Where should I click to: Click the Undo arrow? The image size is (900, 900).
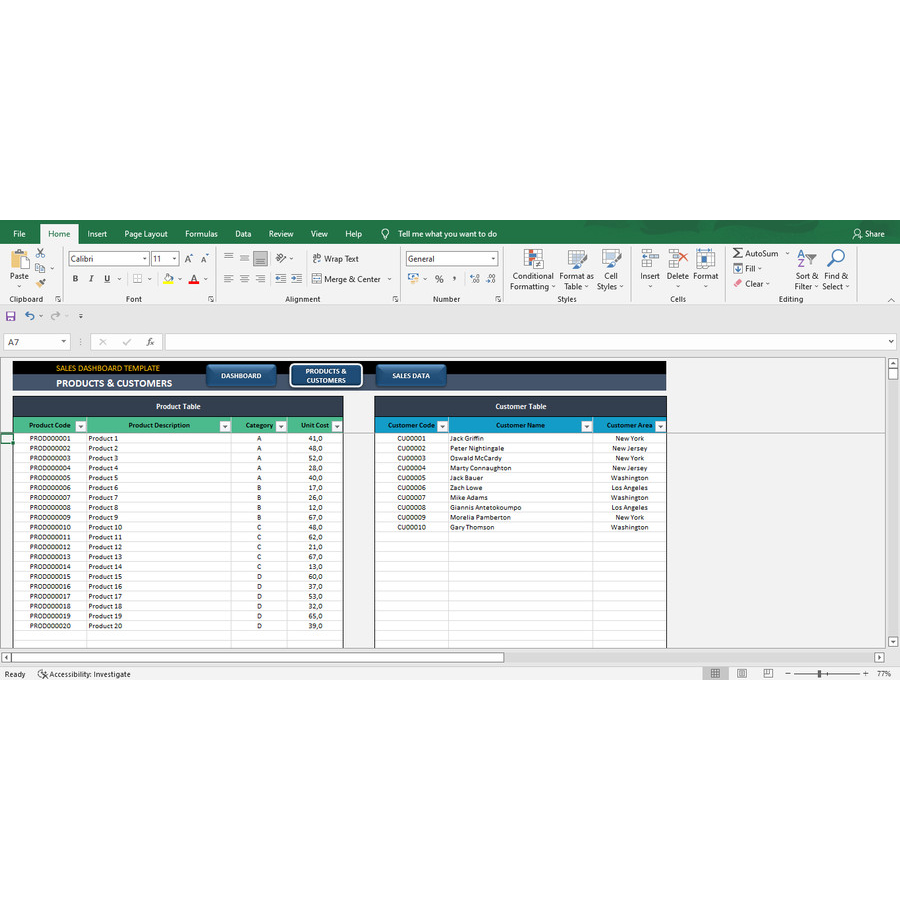[29, 316]
